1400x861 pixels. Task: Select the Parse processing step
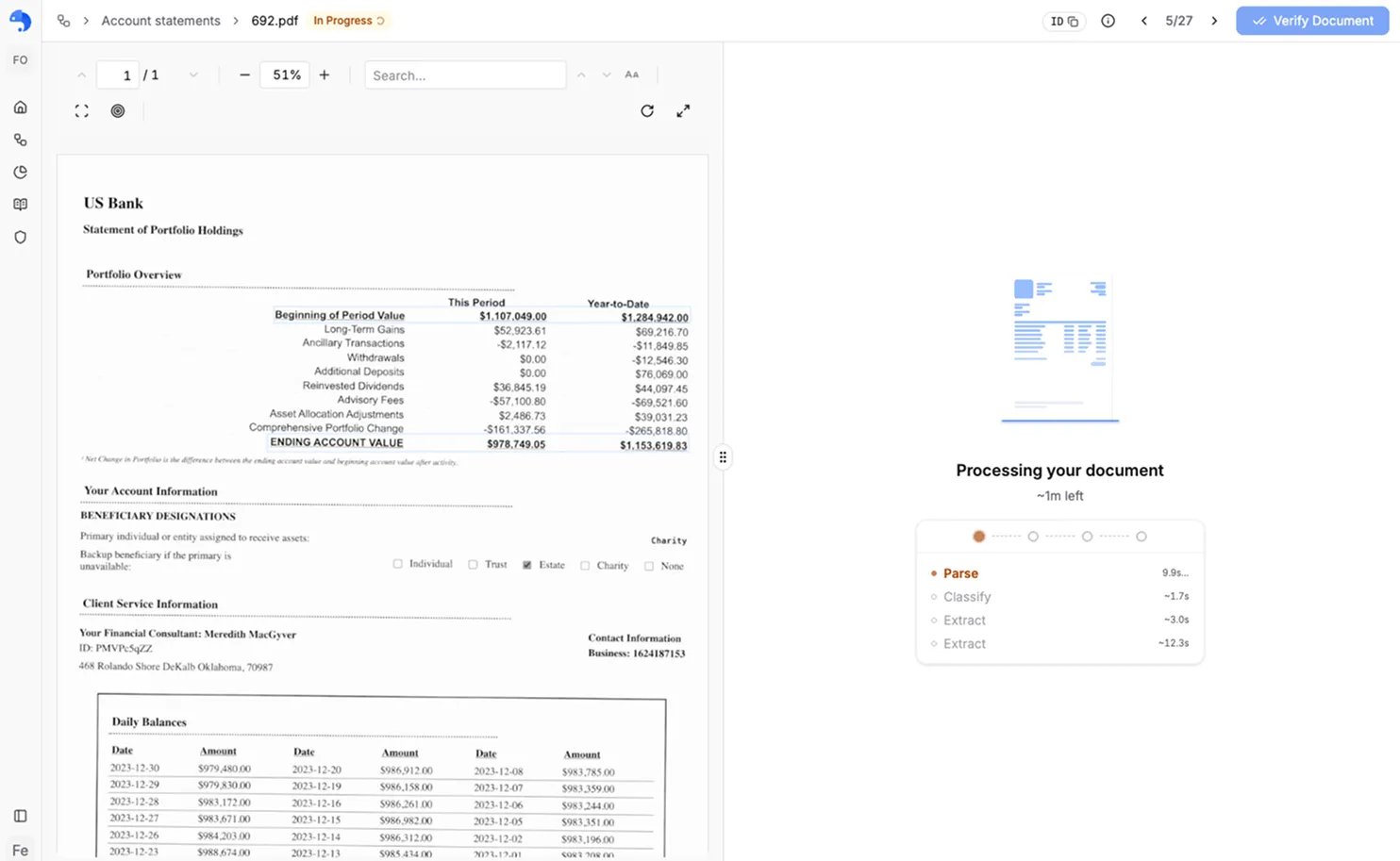[x=1059, y=573]
